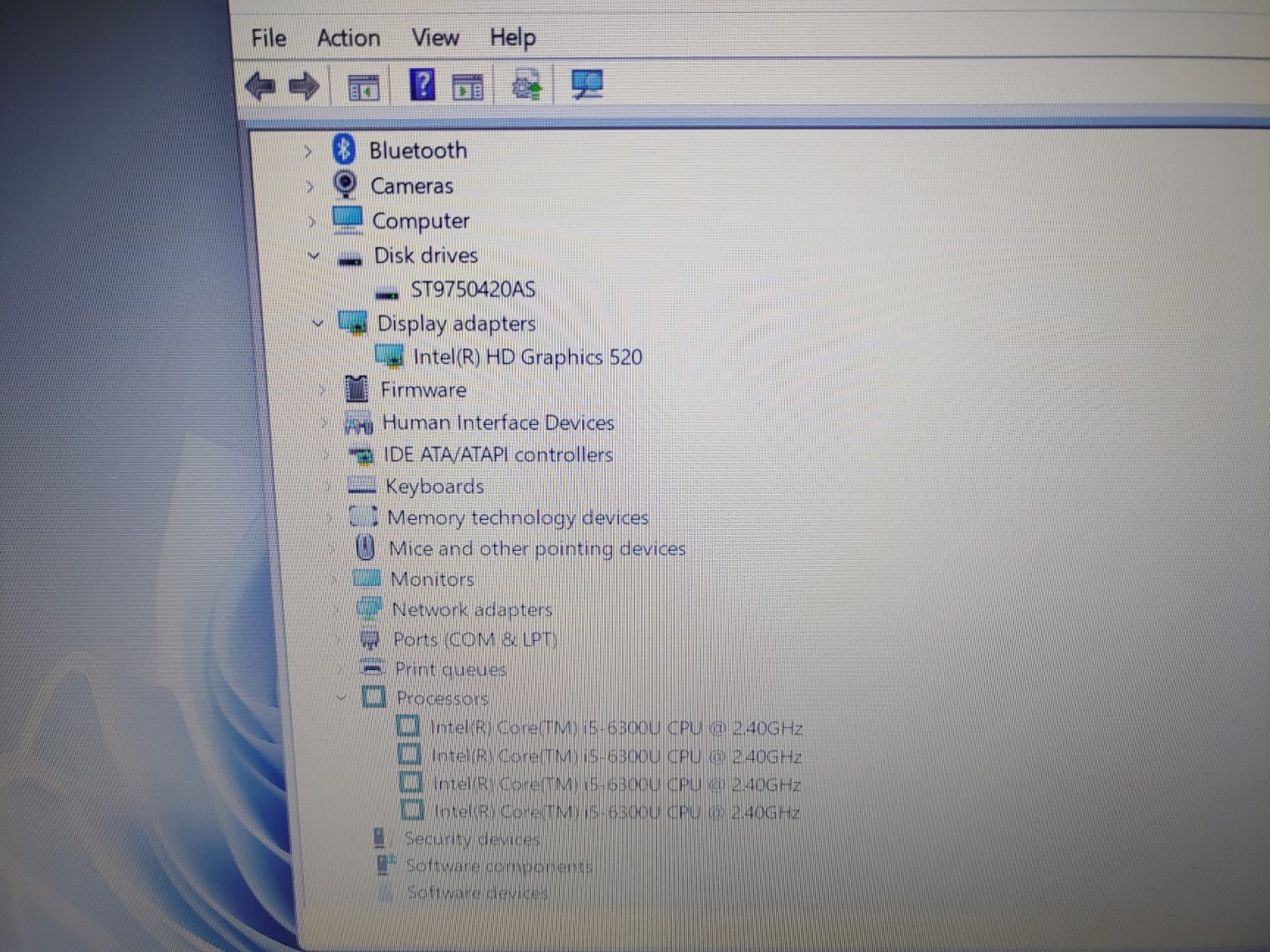
Task: Open the View menu
Action: click(435, 37)
